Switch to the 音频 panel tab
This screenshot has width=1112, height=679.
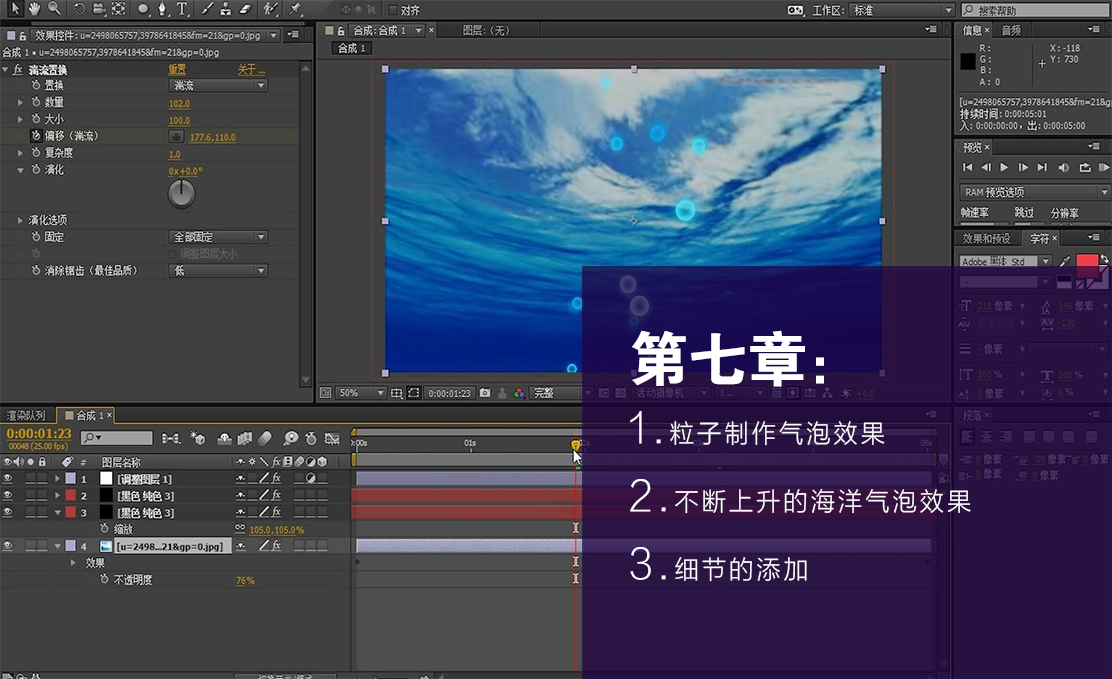click(1011, 30)
